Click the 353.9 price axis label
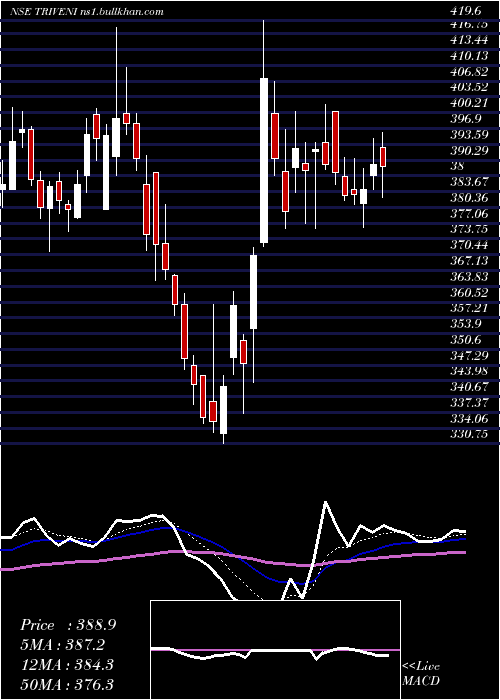Image resolution: width=500 pixels, height=700 pixels. tap(466, 325)
